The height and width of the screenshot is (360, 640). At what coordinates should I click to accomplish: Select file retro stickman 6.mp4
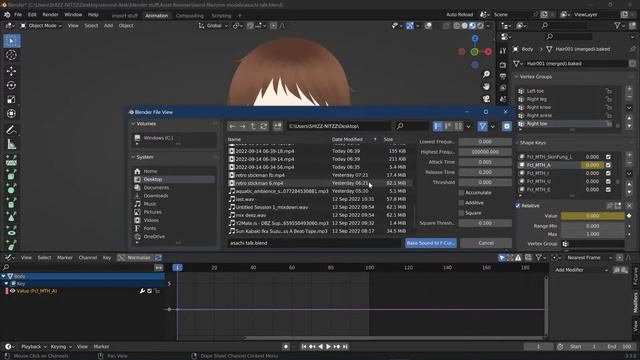click(319, 183)
